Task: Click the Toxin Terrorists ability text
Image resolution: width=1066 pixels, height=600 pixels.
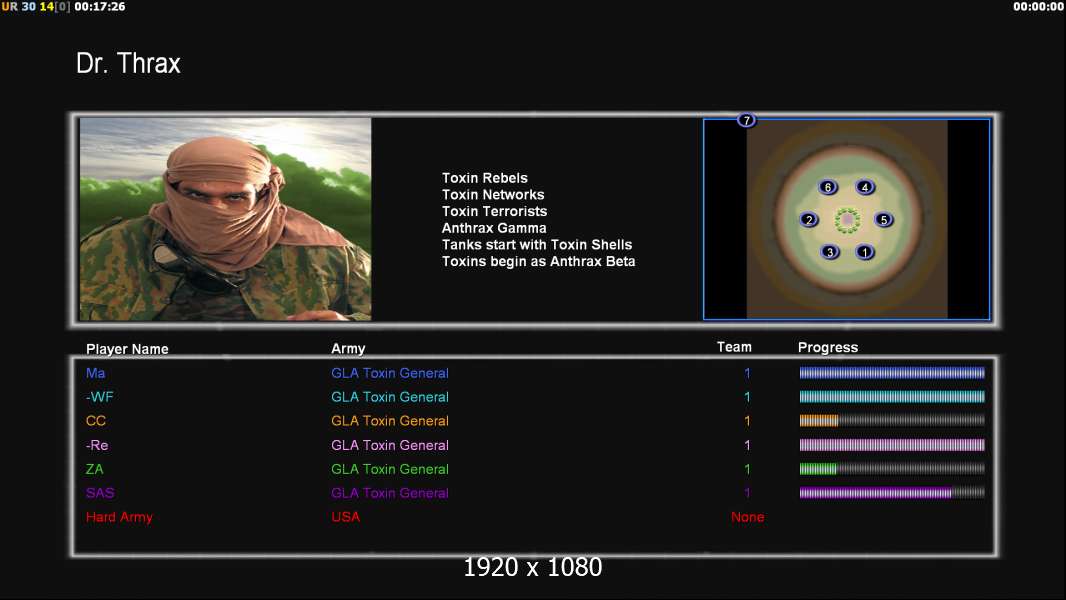Action: point(494,211)
